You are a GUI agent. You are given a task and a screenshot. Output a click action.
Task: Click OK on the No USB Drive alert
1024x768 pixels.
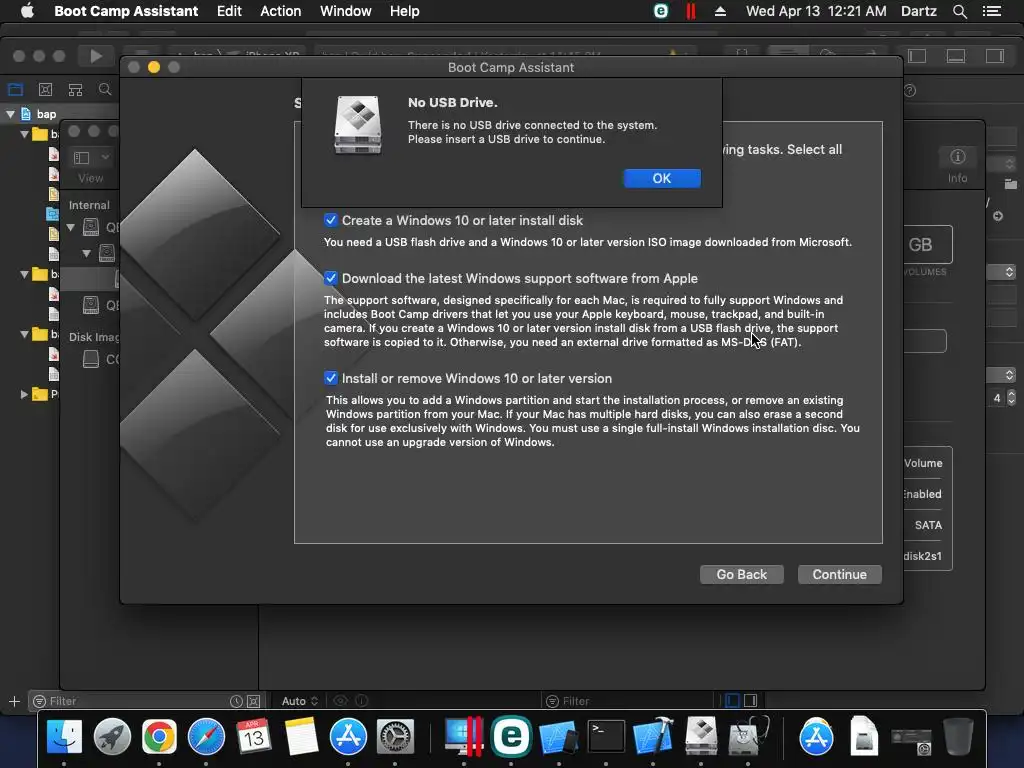click(x=662, y=178)
